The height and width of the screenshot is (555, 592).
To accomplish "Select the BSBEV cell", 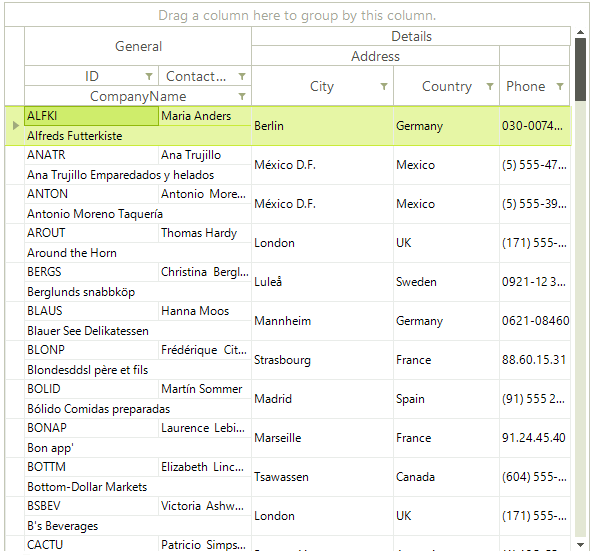I will coord(91,506).
